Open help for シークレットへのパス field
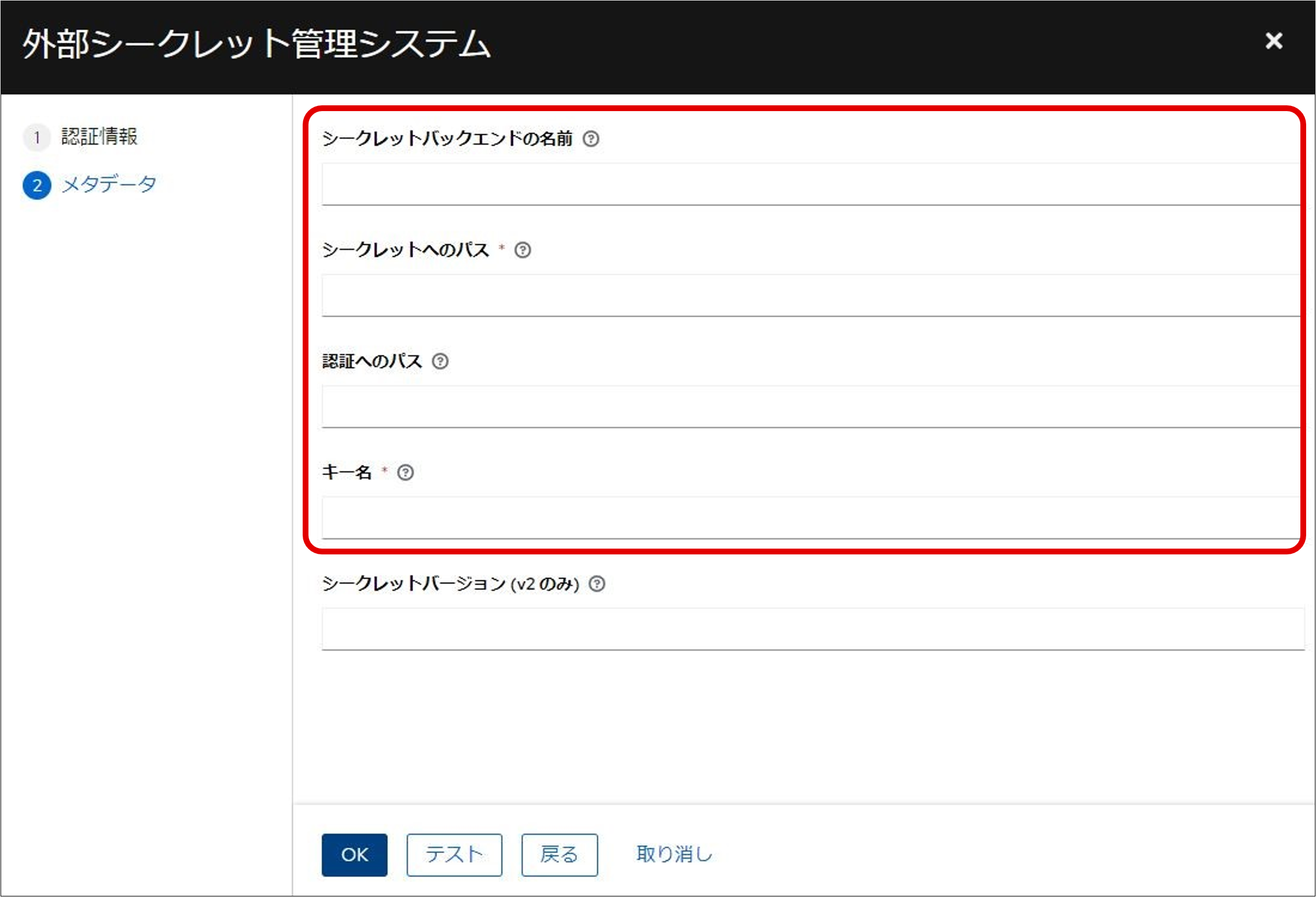 click(x=524, y=250)
